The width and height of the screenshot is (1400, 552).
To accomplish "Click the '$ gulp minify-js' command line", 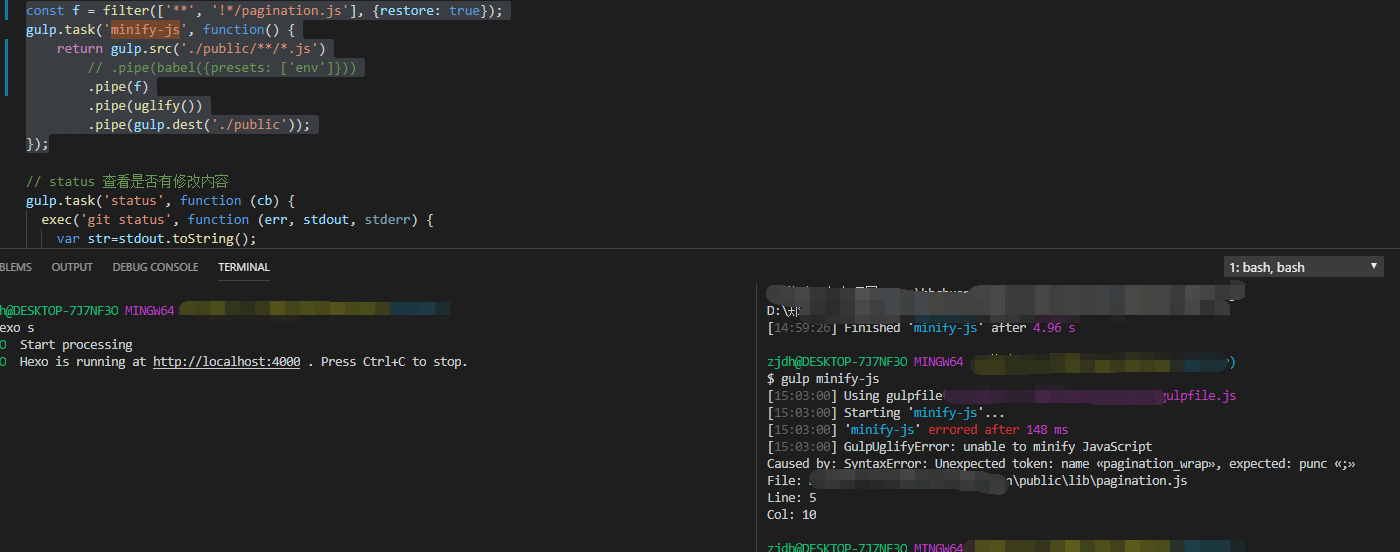I will click(823, 379).
